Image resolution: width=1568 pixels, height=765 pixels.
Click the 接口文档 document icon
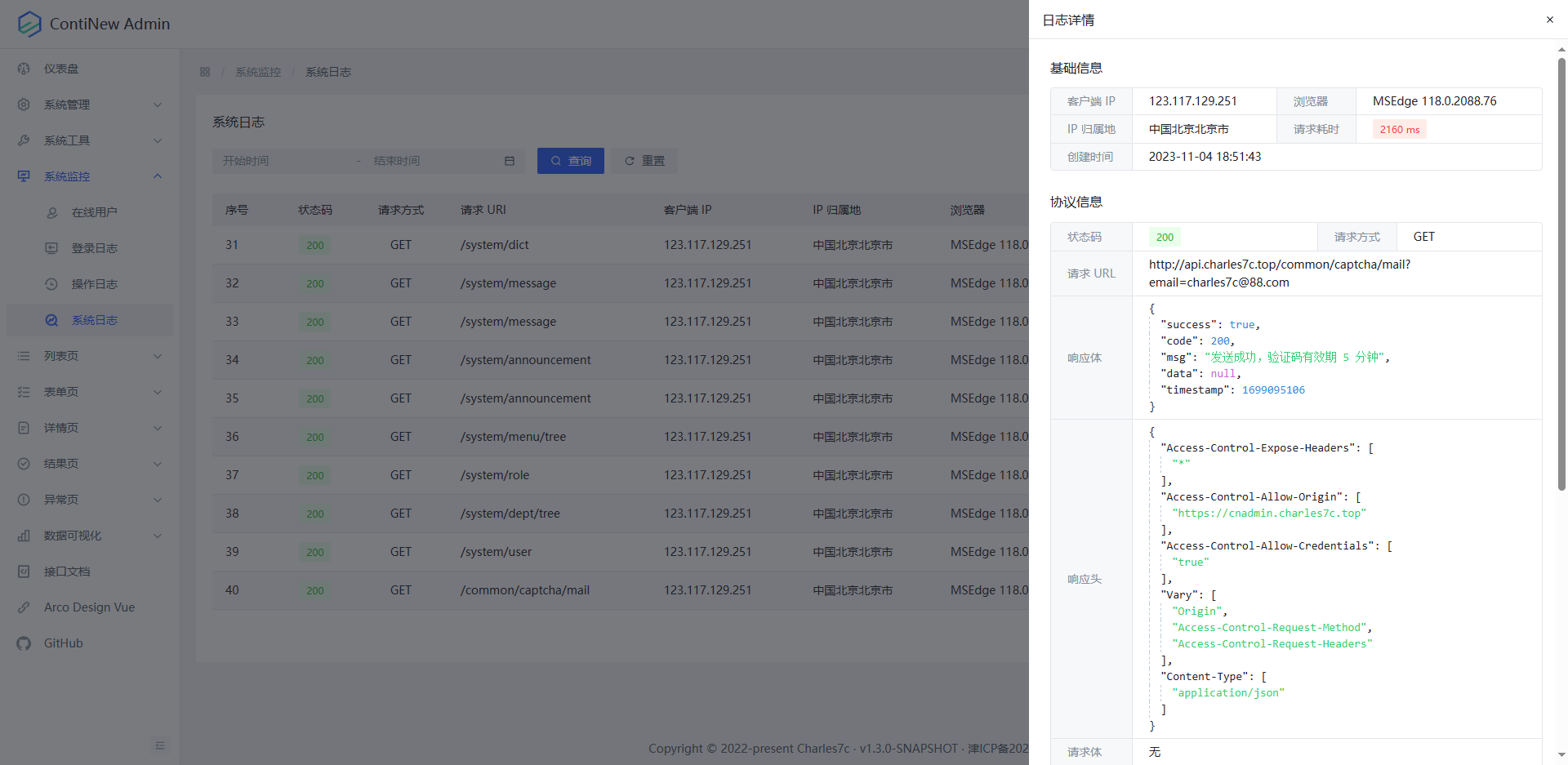pyautogui.click(x=24, y=572)
